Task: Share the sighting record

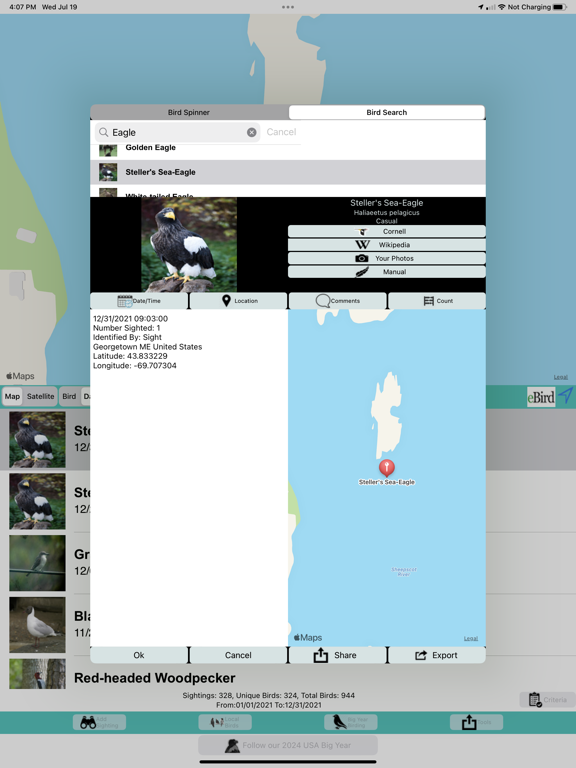Action: tap(337, 655)
